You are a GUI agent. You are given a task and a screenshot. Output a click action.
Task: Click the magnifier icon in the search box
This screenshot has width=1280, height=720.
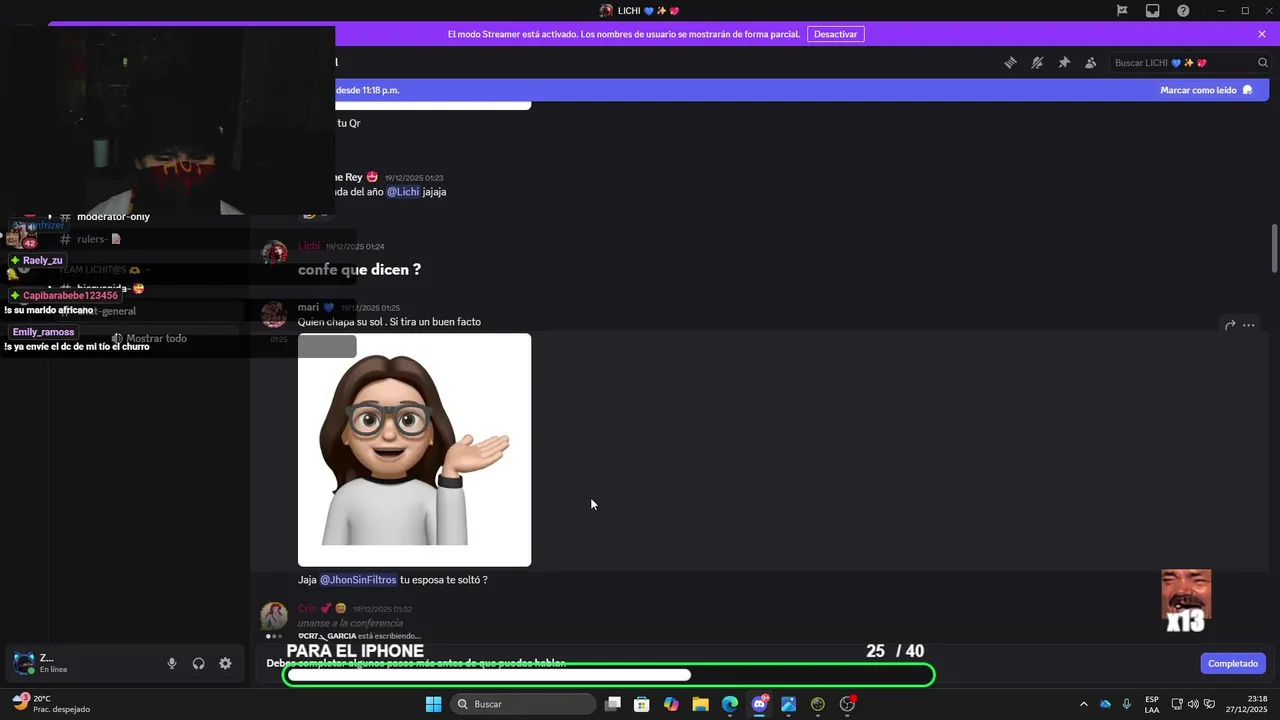(x=1262, y=62)
